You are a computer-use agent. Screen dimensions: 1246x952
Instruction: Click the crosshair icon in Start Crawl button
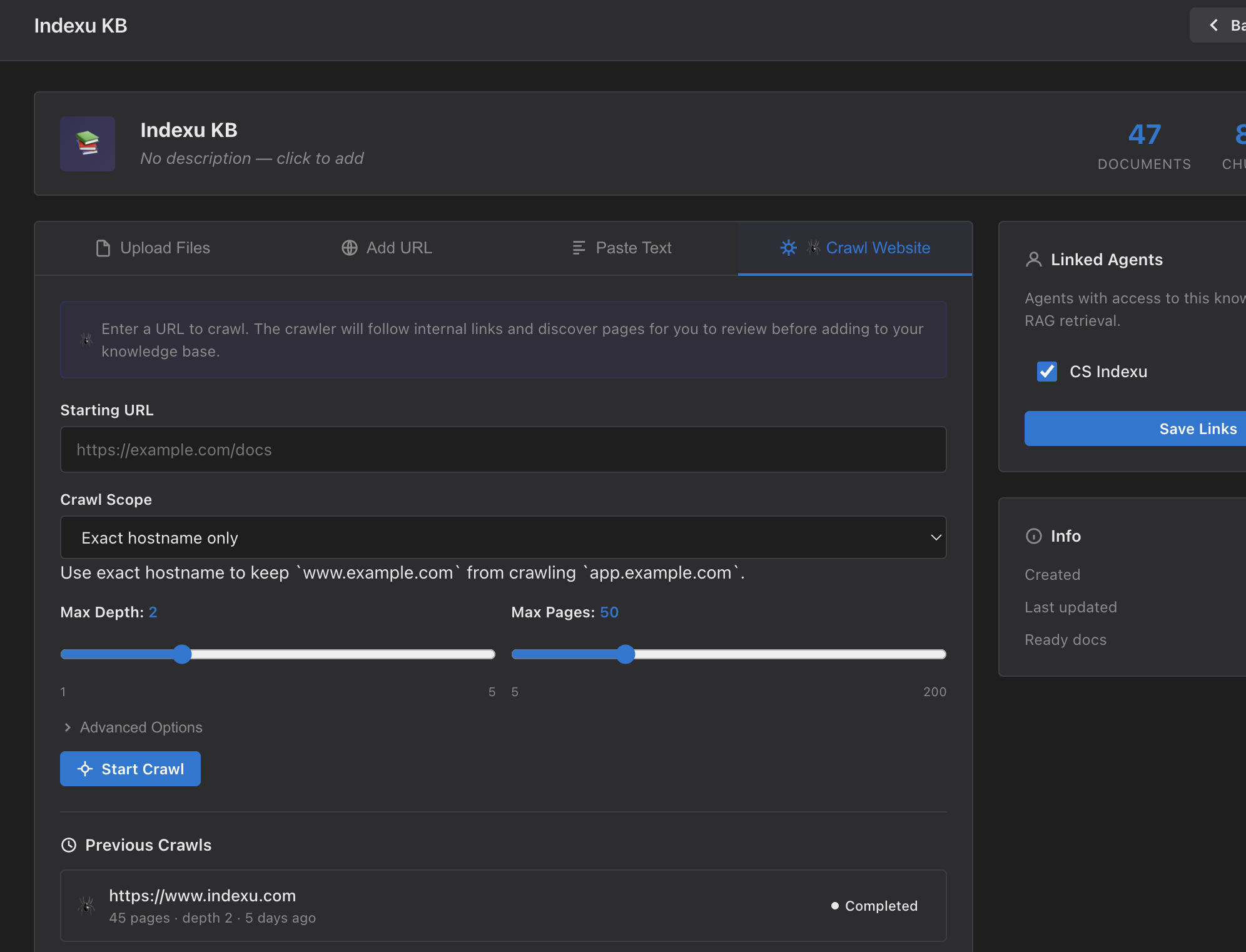pos(85,769)
